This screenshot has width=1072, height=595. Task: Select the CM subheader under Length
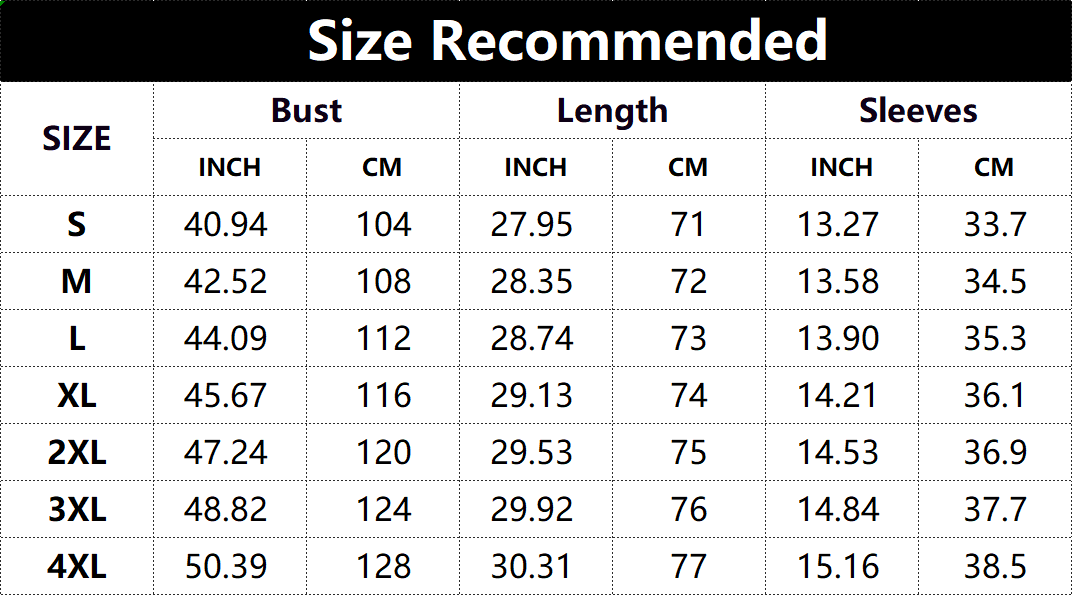pos(688,167)
